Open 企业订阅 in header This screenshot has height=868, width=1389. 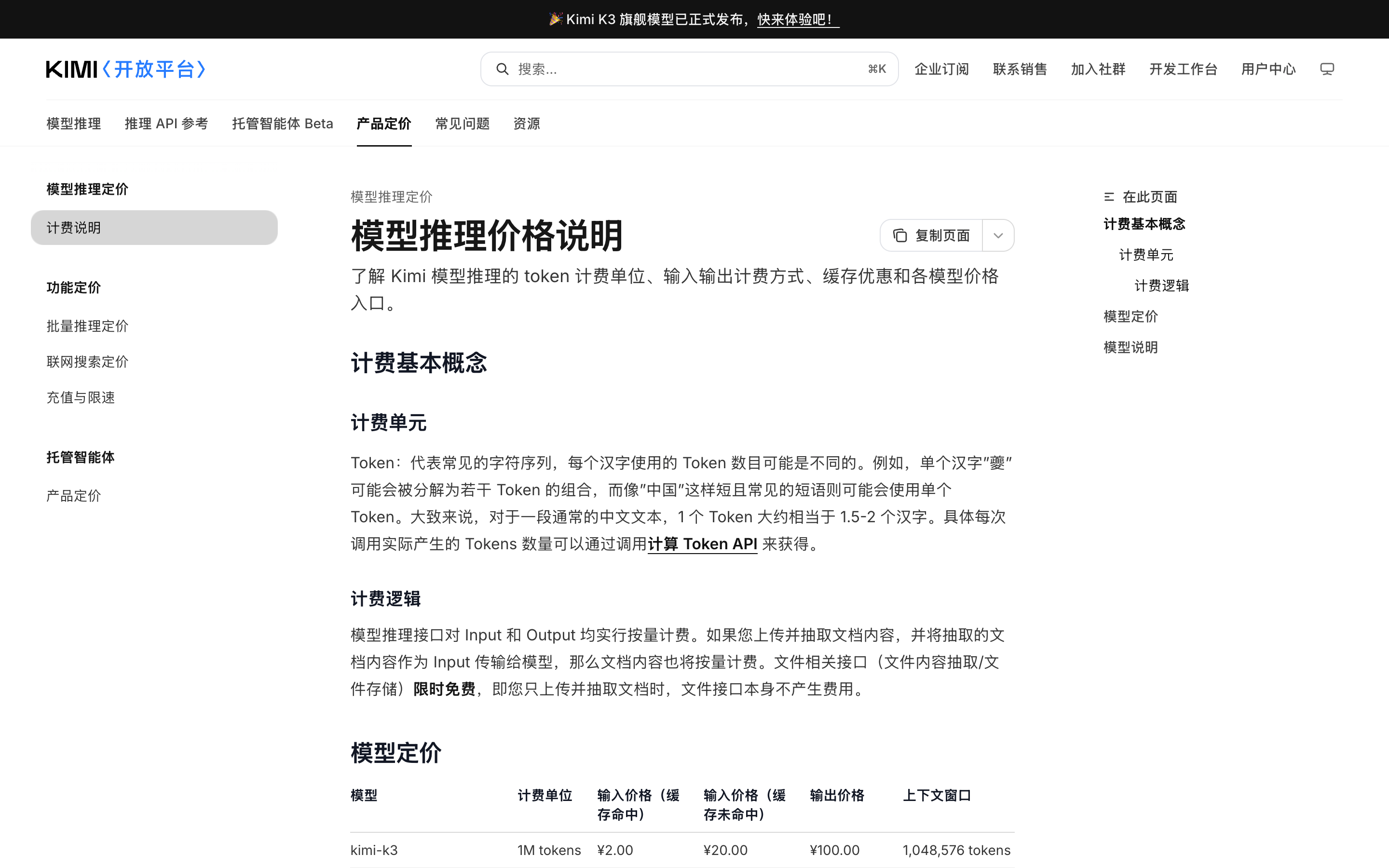[941, 69]
